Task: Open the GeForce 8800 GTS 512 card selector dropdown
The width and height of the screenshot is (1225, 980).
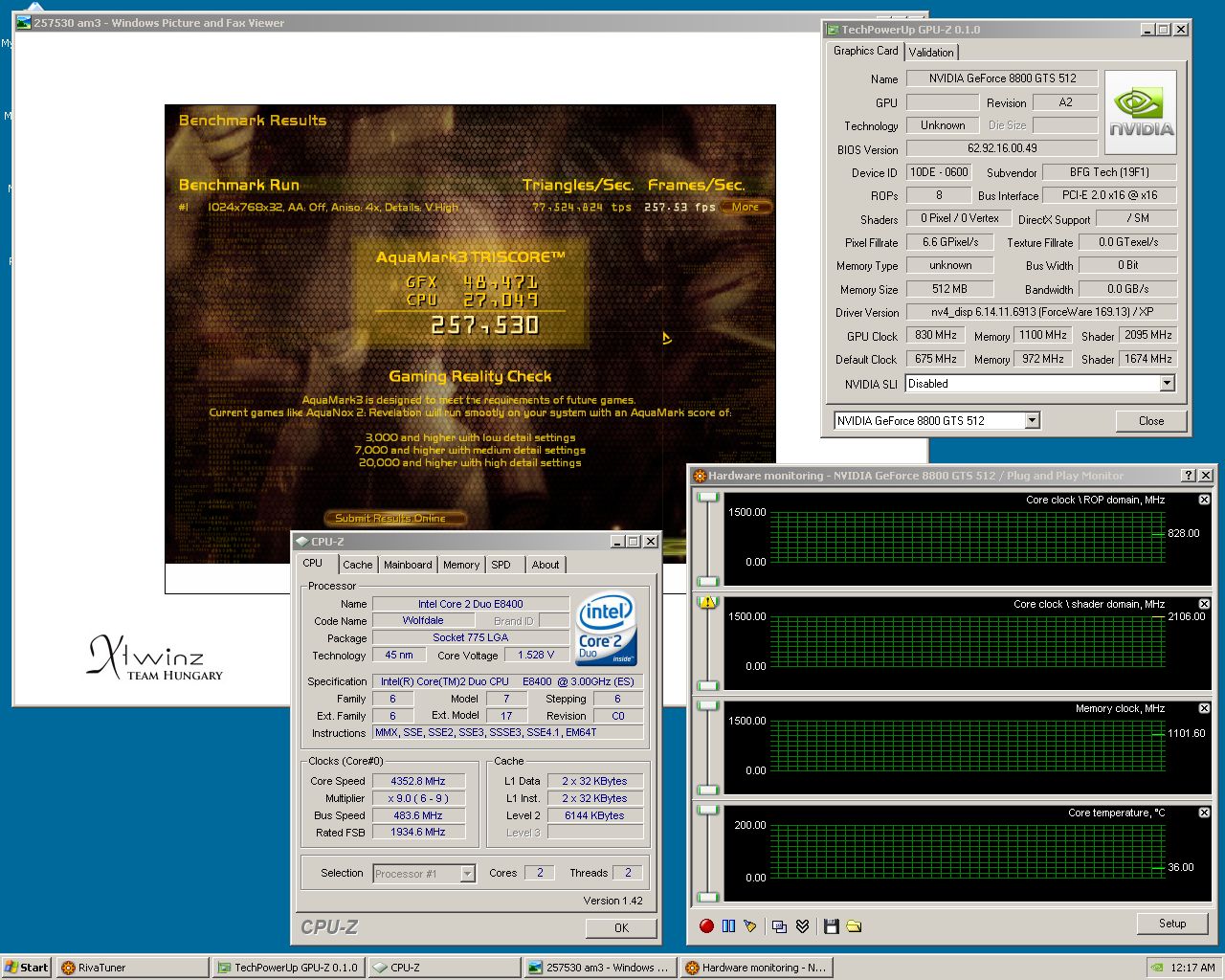Action: pos(1032,420)
